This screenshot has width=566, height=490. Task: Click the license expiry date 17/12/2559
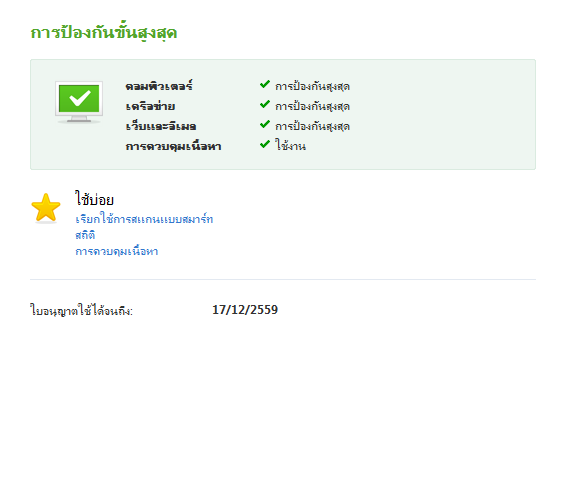[x=245, y=310]
